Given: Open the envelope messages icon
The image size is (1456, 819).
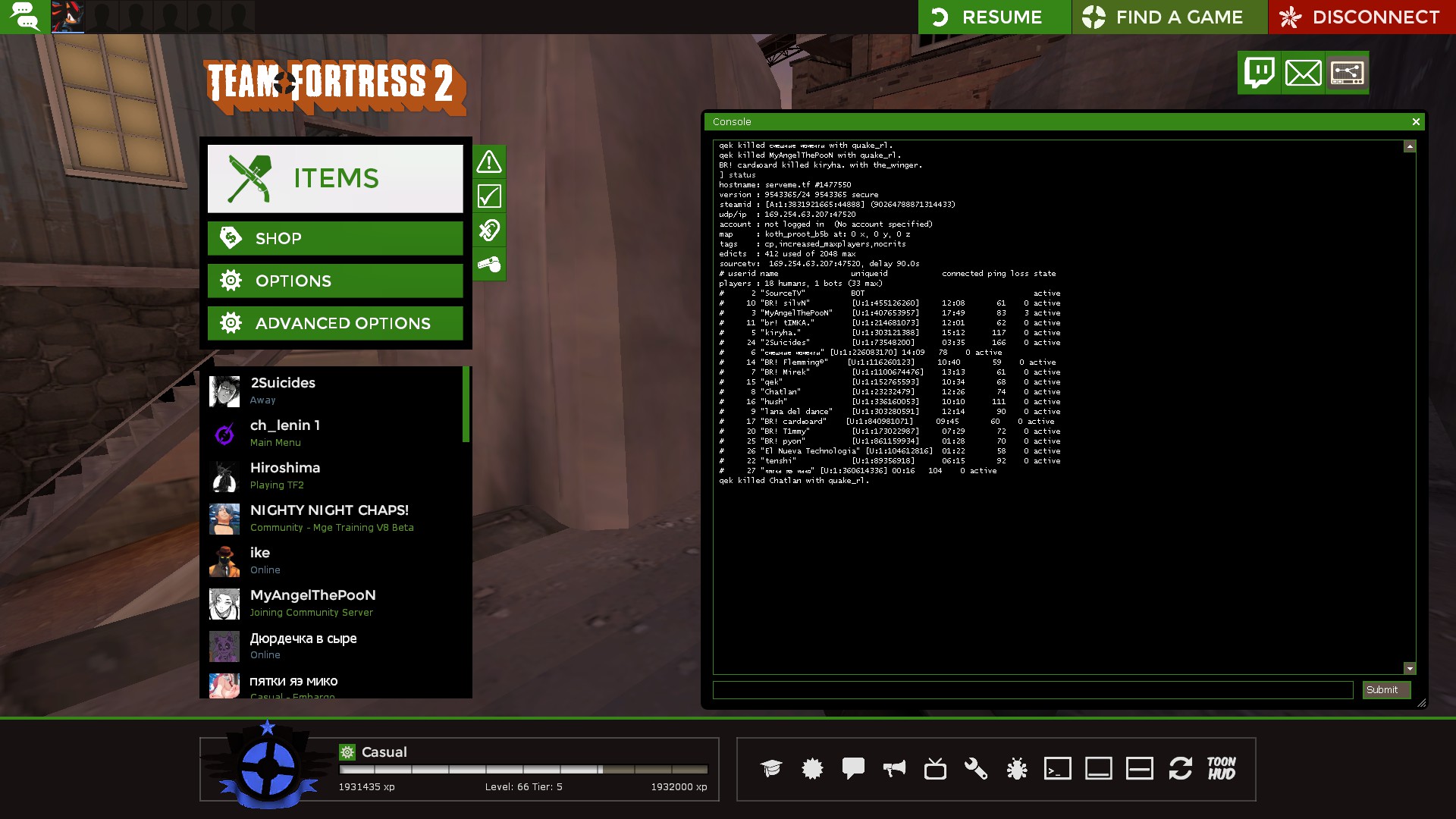Looking at the screenshot, I should [1303, 73].
